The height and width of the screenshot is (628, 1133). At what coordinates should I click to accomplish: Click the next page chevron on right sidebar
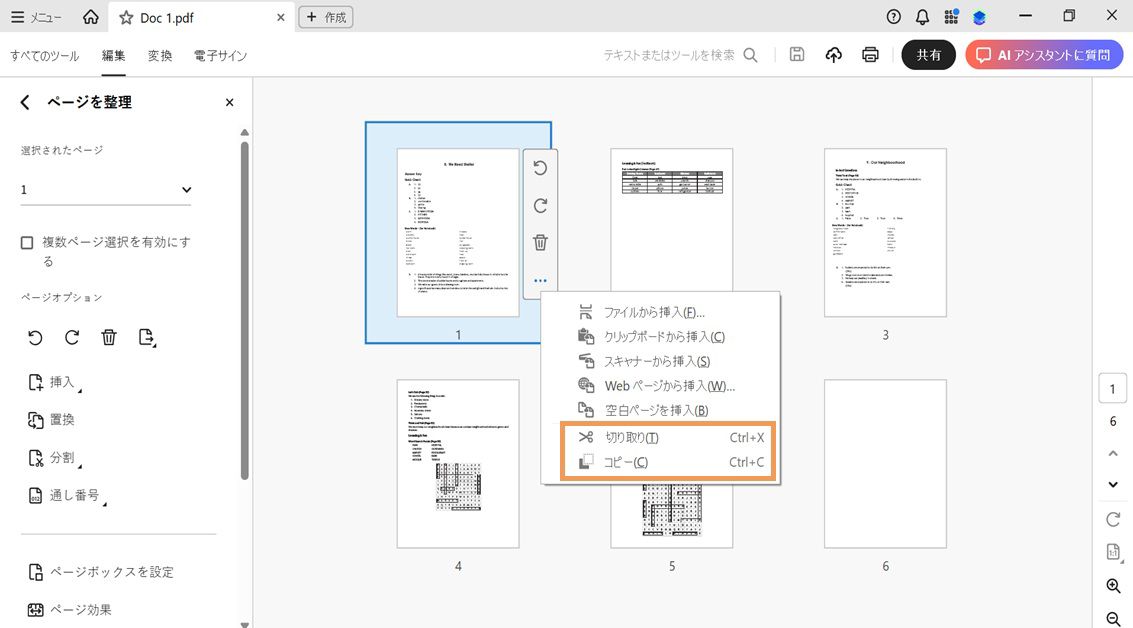coord(1112,484)
